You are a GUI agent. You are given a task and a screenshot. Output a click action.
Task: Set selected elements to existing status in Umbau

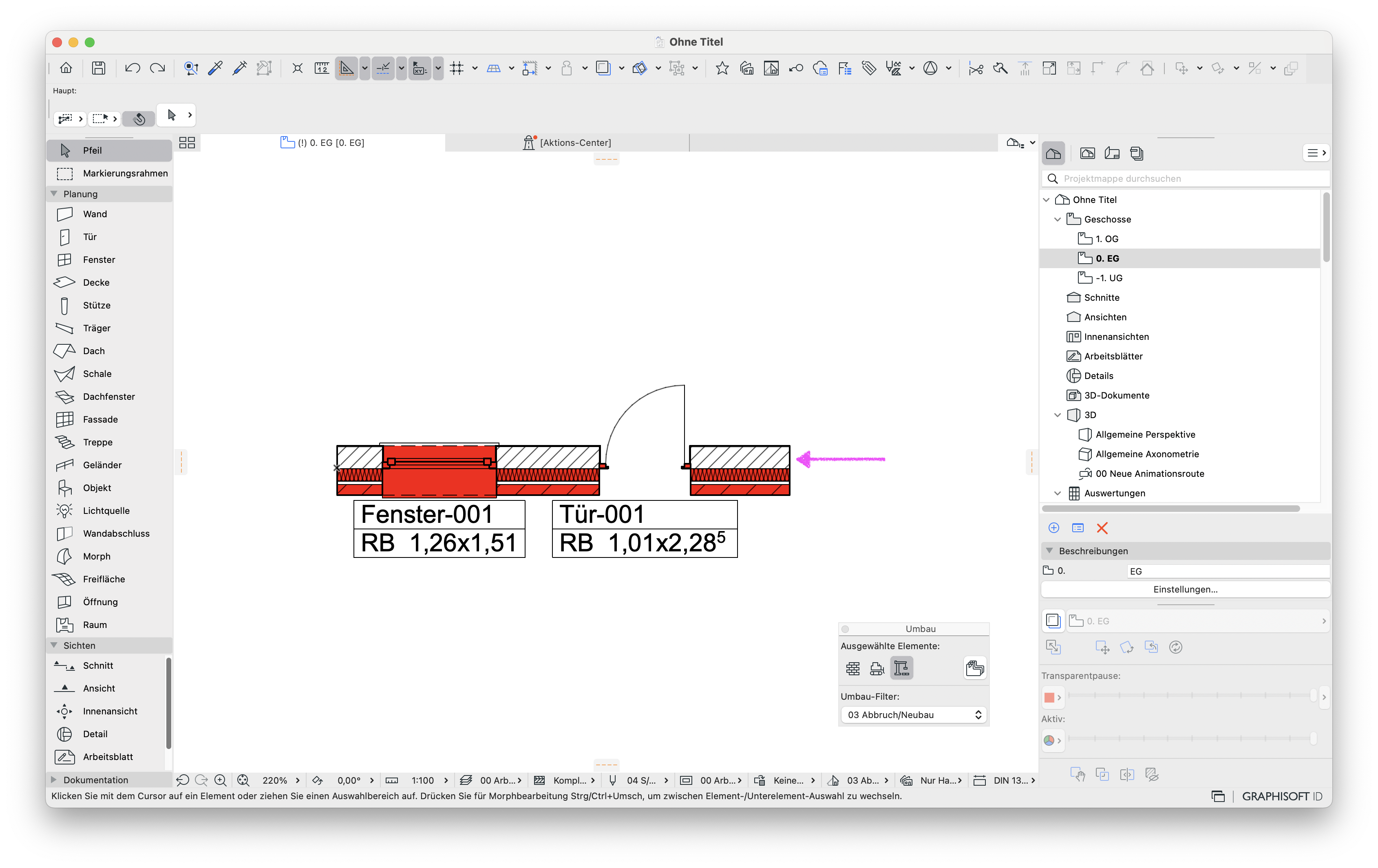[852, 669]
